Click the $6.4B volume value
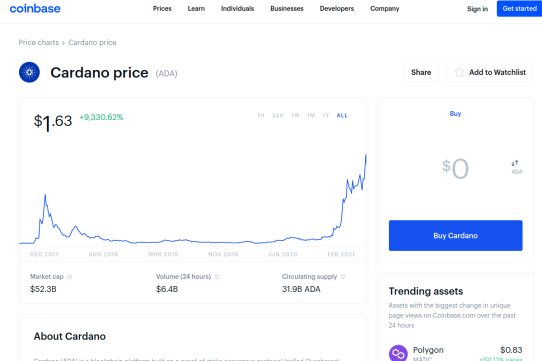The image size is (542, 361). pos(167,289)
